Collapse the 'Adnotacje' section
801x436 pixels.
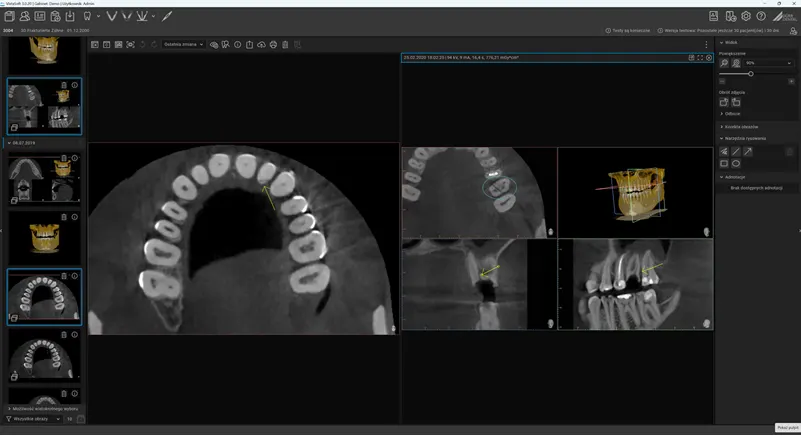[732, 177]
